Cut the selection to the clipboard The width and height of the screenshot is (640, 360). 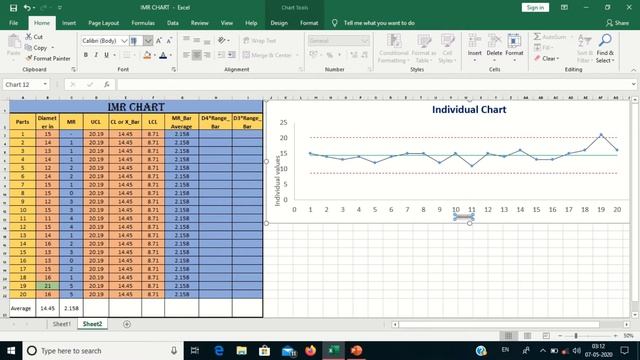34,37
